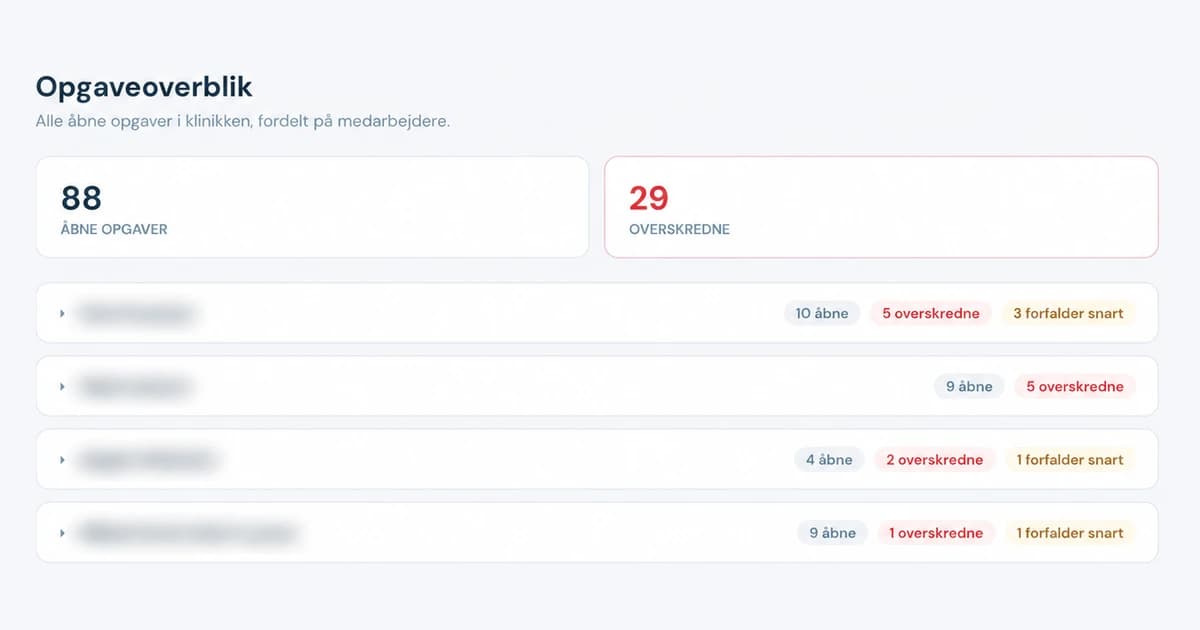Click the Opgaveoverblik page heading
Screen dimensions: 1200x630
[144, 87]
